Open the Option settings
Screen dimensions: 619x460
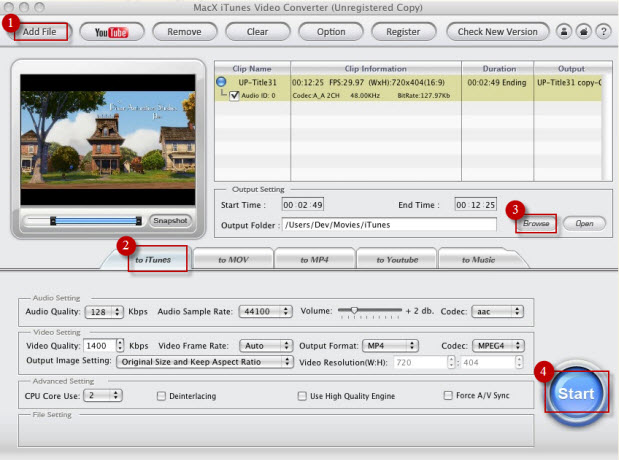pos(331,32)
